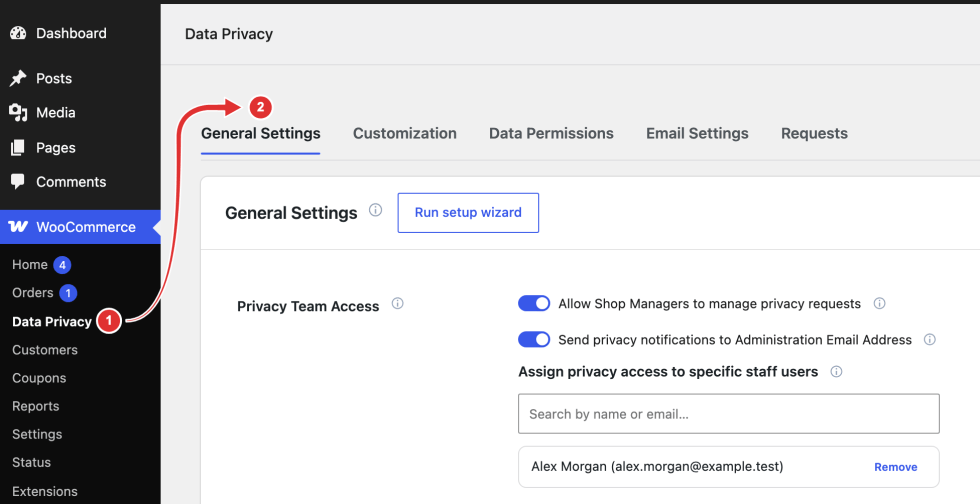Go to the Requests tab

pyautogui.click(x=814, y=133)
